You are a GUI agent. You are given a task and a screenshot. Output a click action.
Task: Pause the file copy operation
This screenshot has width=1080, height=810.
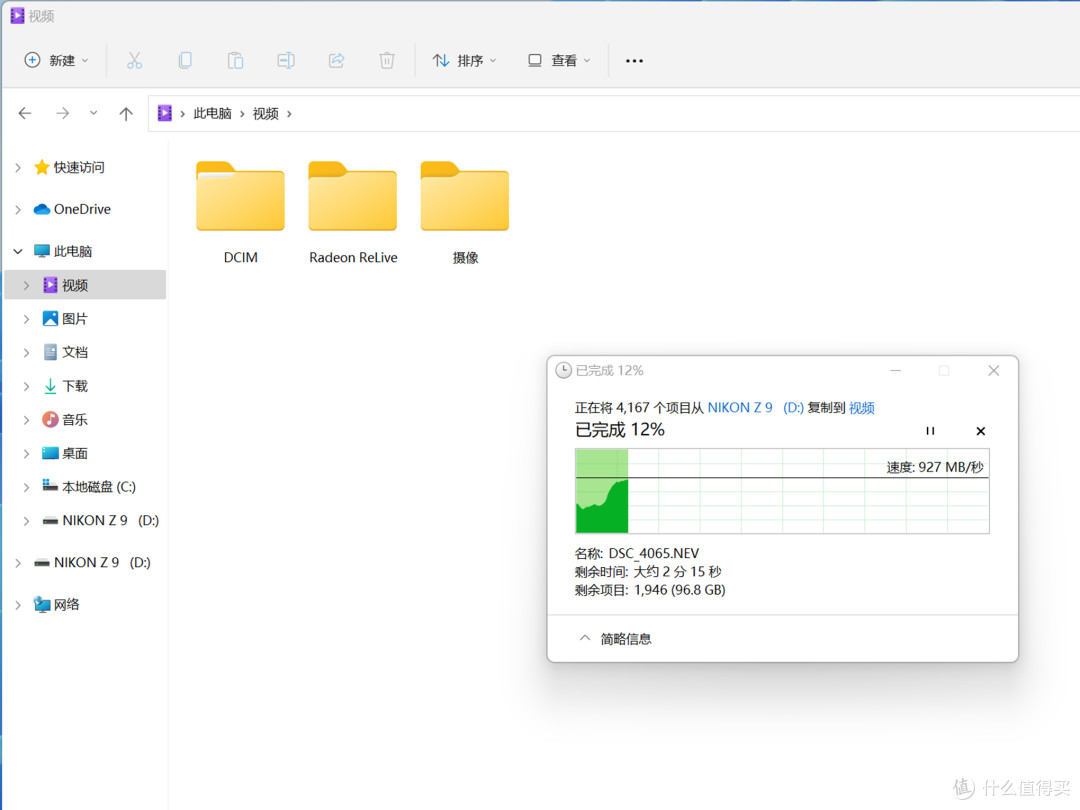coord(930,431)
